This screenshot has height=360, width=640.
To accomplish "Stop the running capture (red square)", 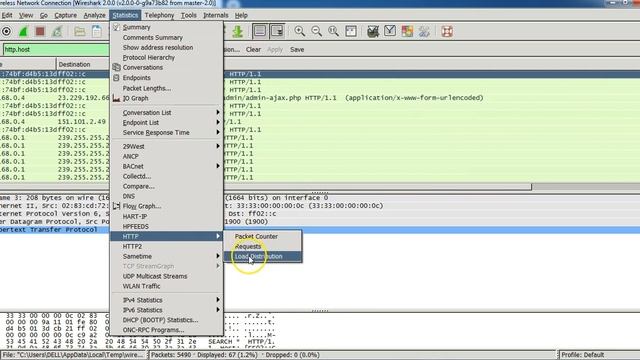I will point(40,31).
